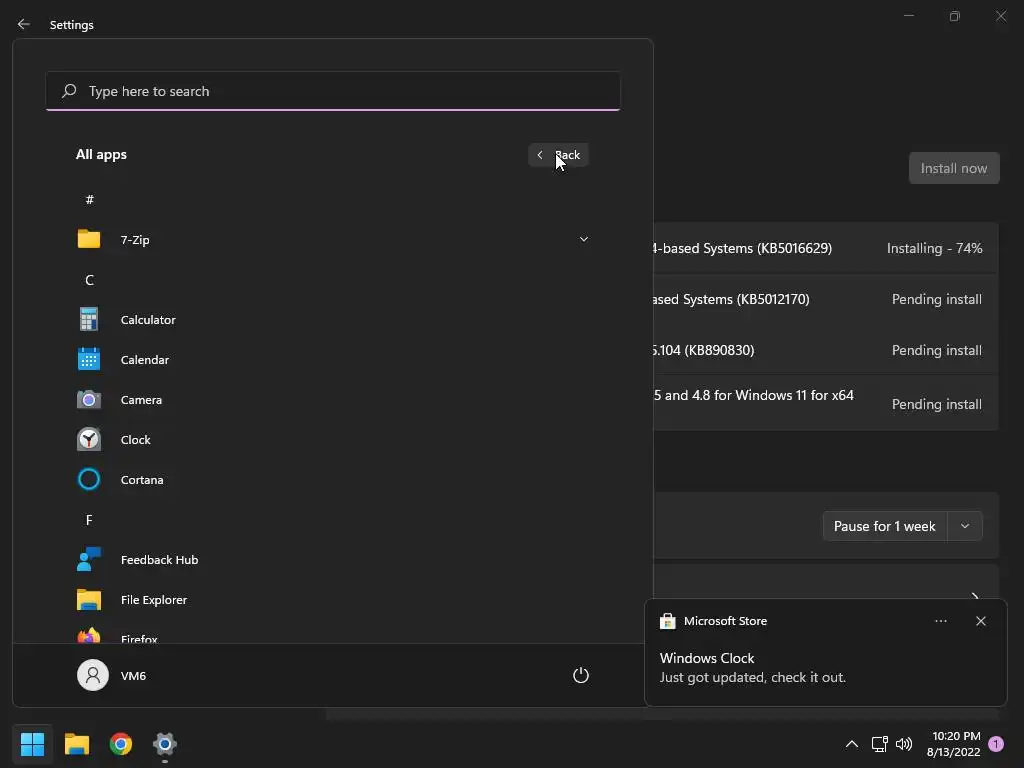Click Installing - 74% status
This screenshot has height=768, width=1024.
click(935, 248)
